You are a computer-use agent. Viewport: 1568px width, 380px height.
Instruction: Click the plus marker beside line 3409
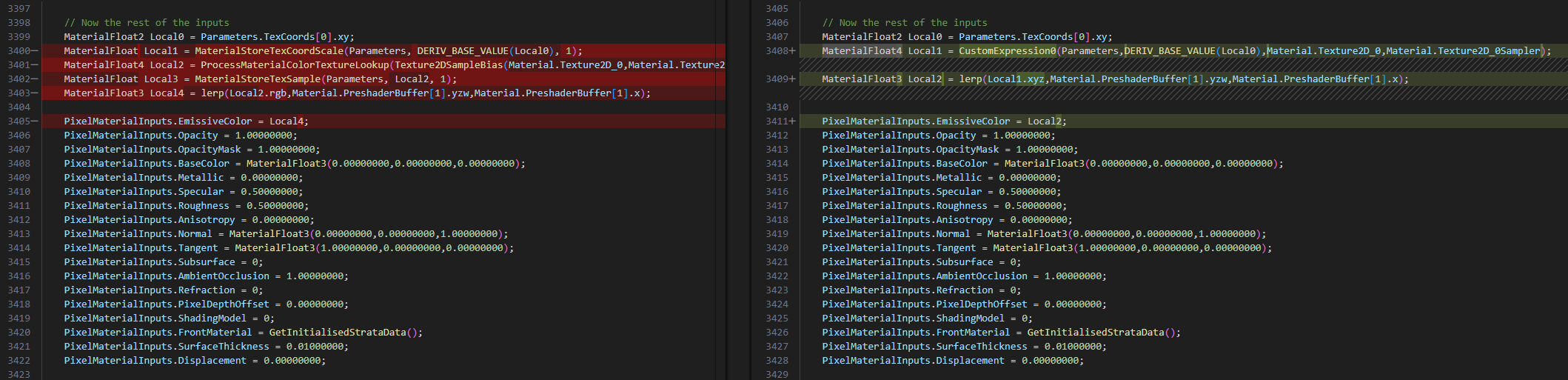click(x=792, y=79)
